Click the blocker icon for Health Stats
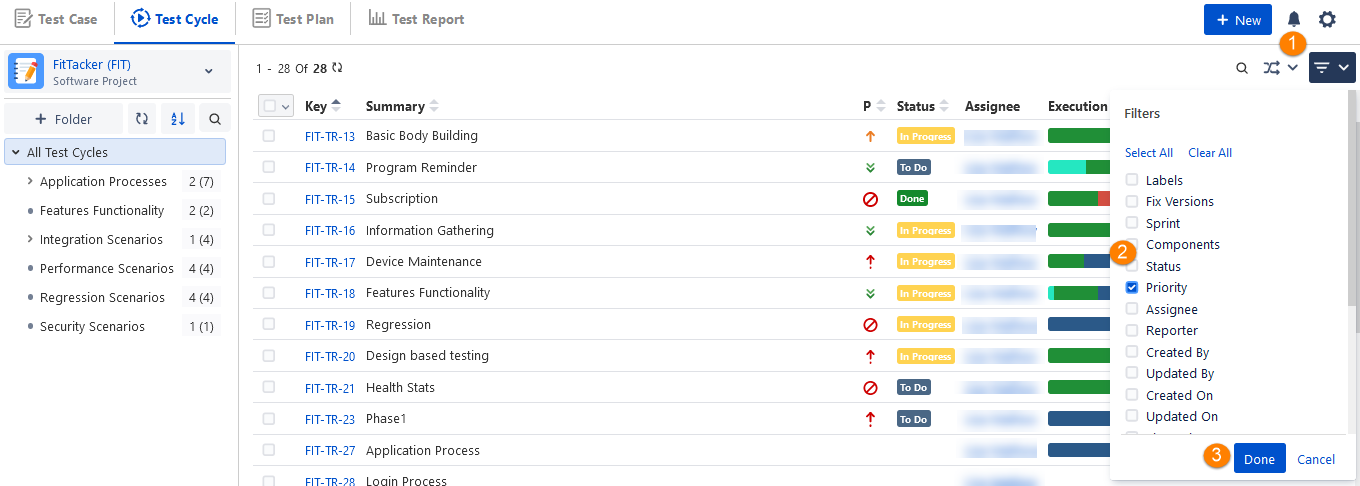The height and width of the screenshot is (486, 1360). click(x=870, y=388)
